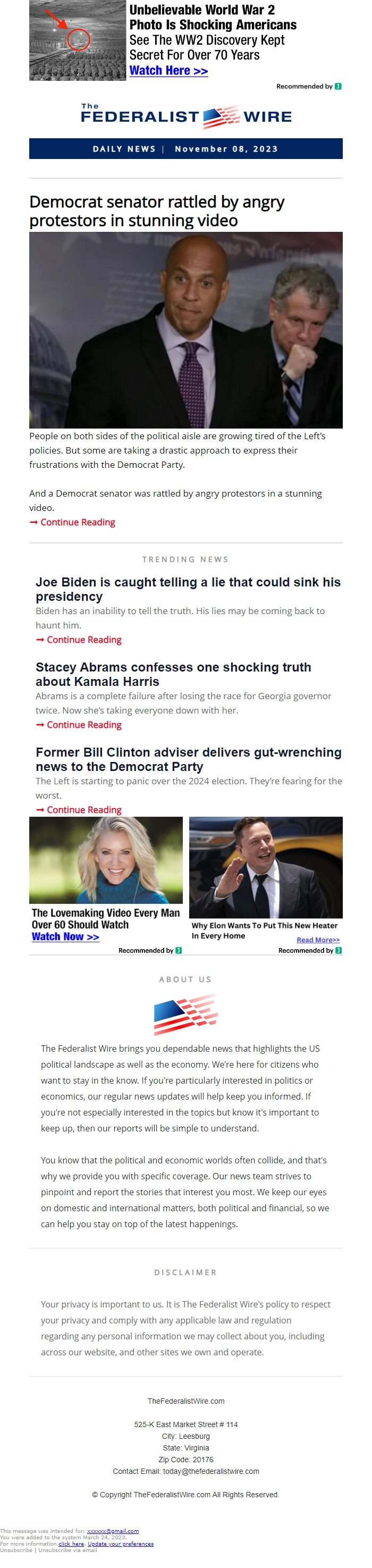Click Recommended by badge under Lovemaking Video ad
The height and width of the screenshot is (1568, 372).
(x=150, y=950)
